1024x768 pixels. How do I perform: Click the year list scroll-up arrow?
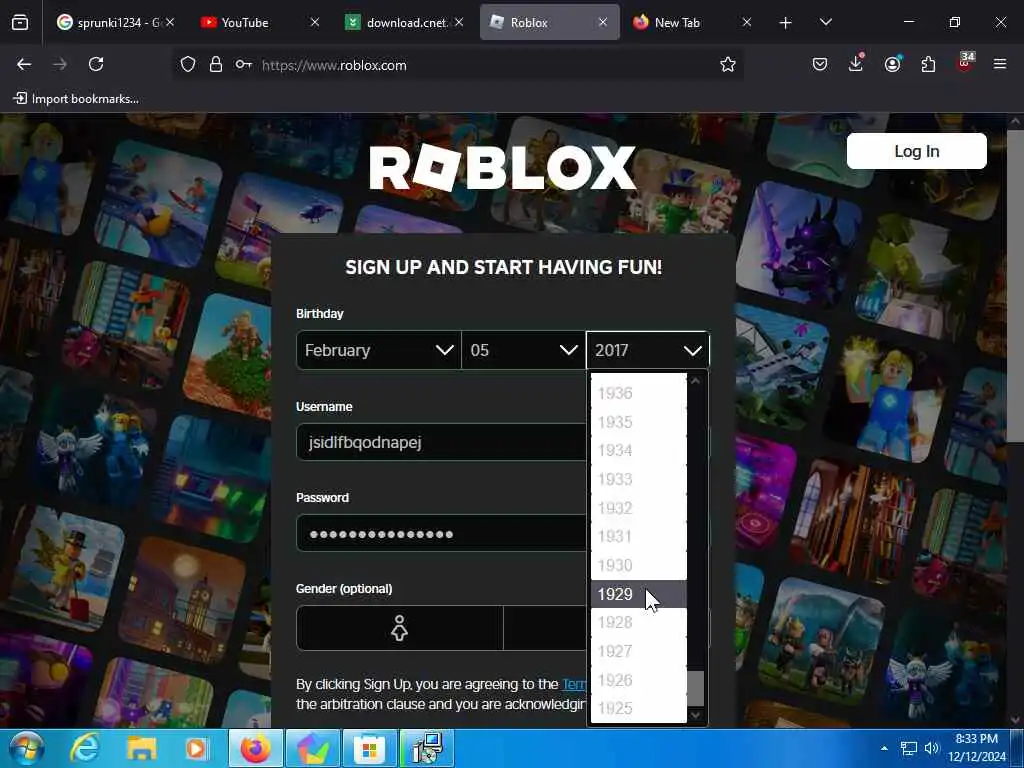696,381
